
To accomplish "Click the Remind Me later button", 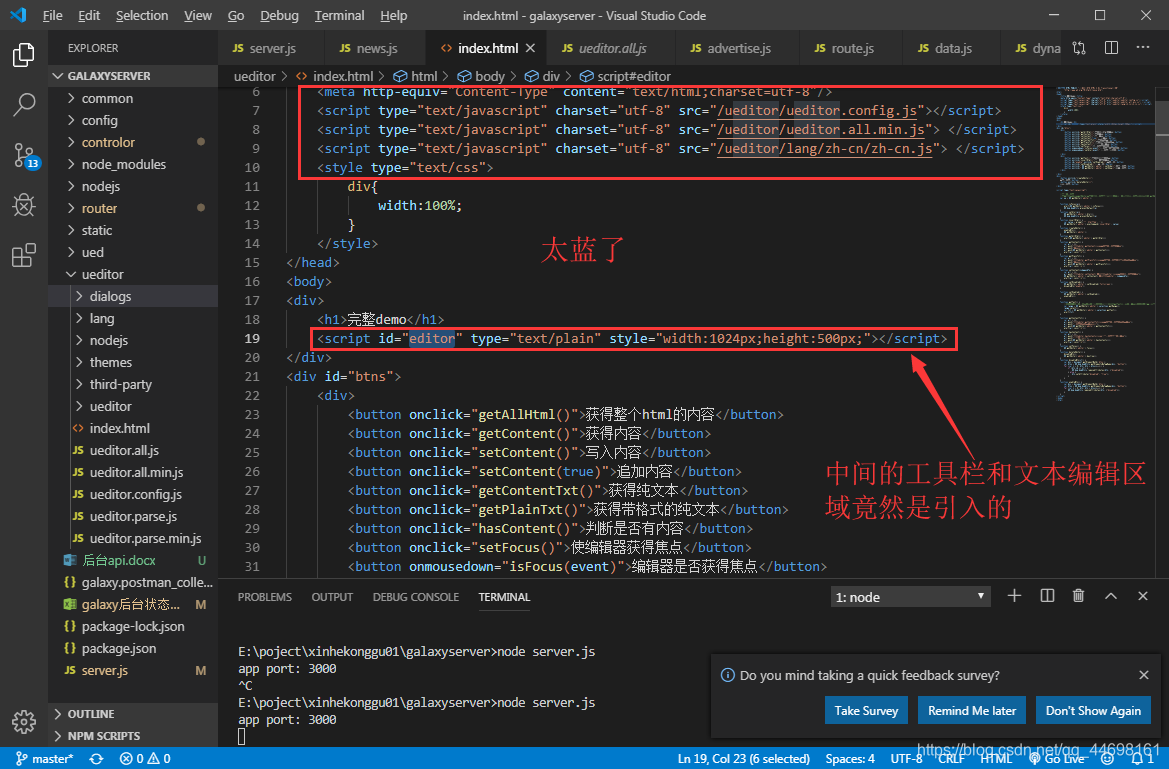I will tap(971, 711).
